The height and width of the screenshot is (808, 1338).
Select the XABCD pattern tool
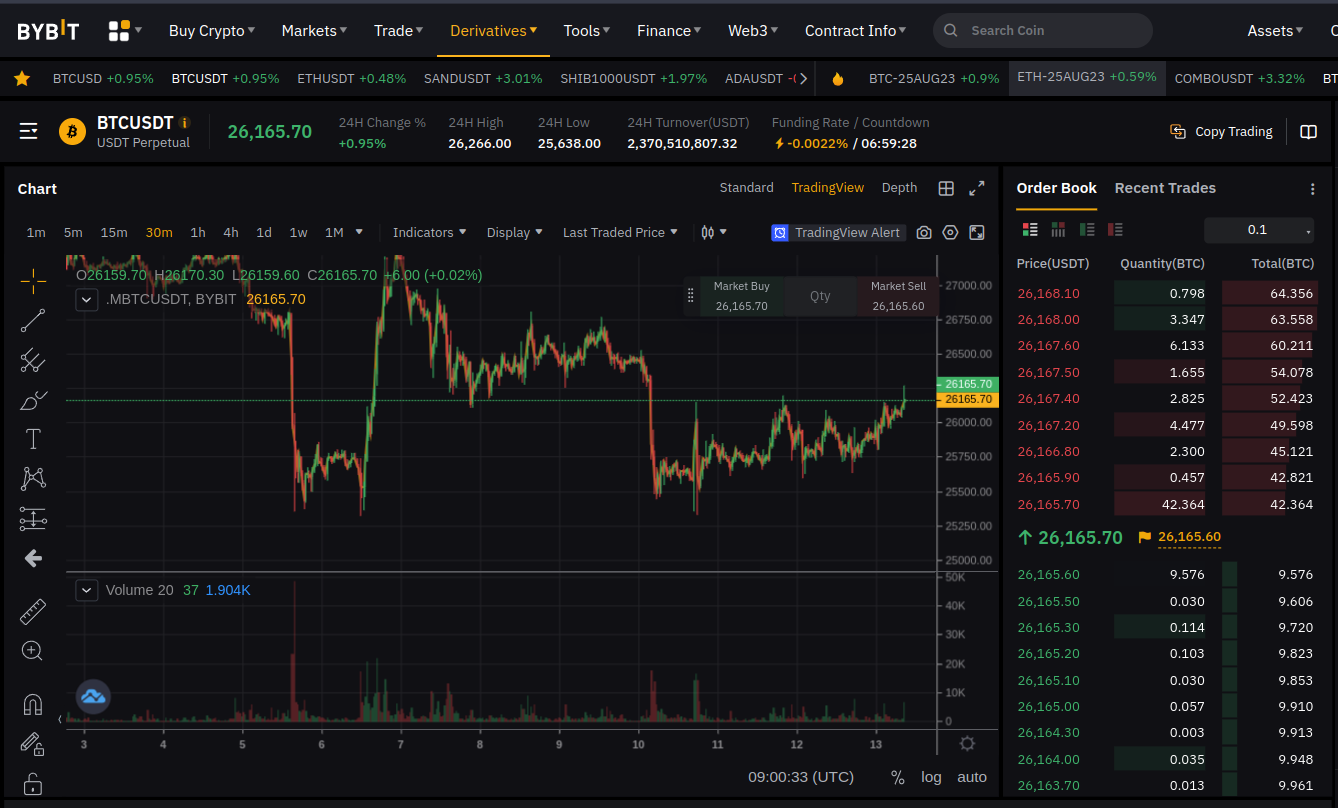(x=33, y=478)
